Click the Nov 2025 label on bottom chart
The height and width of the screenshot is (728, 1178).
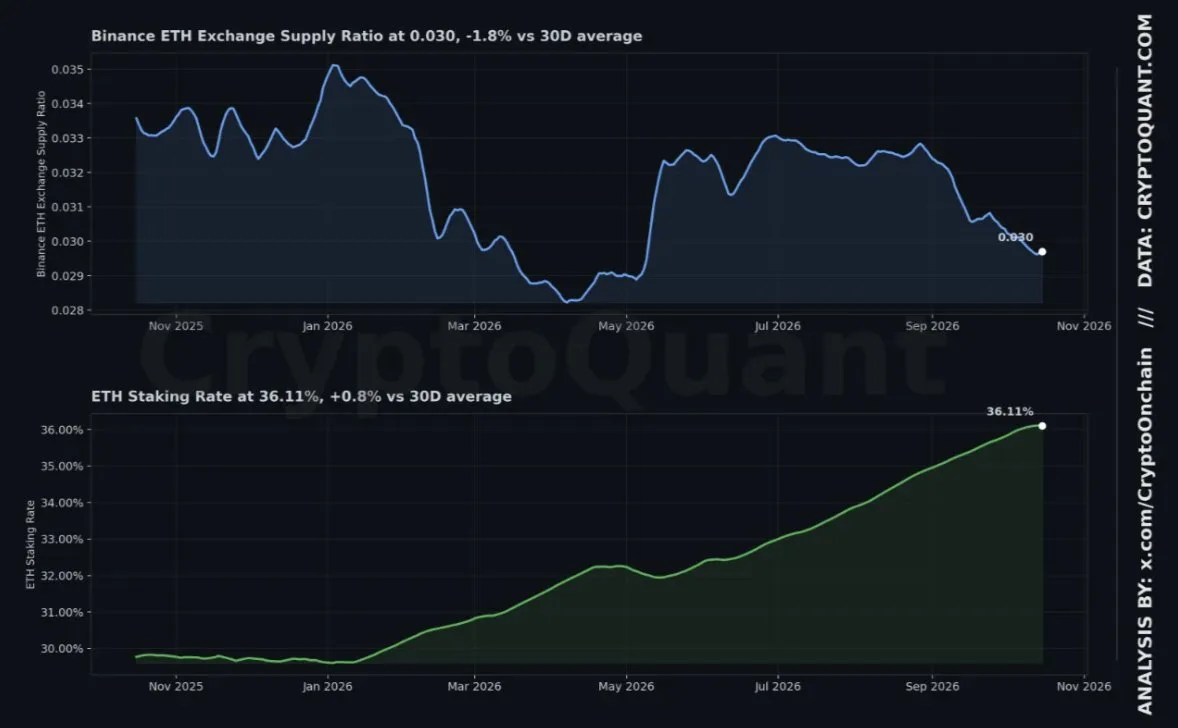(x=176, y=687)
